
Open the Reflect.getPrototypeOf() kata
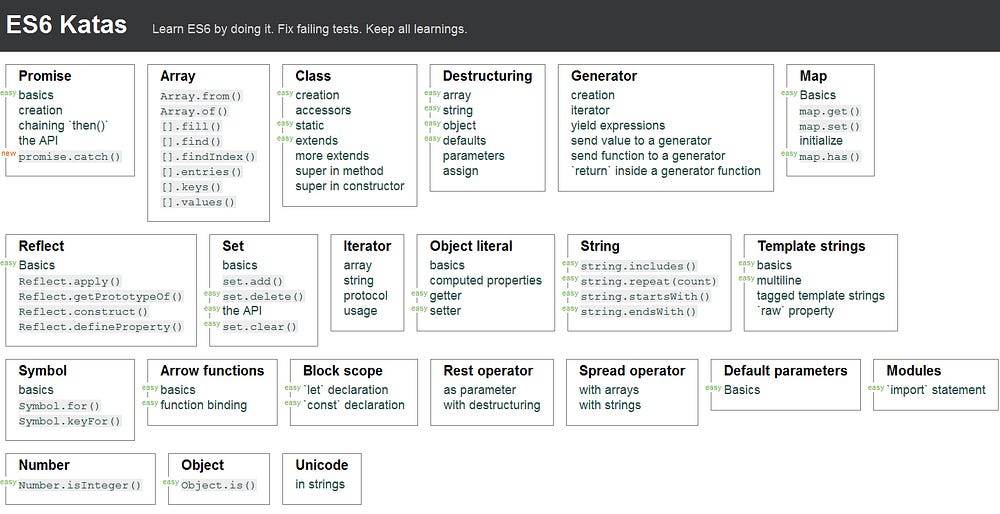click(100, 296)
